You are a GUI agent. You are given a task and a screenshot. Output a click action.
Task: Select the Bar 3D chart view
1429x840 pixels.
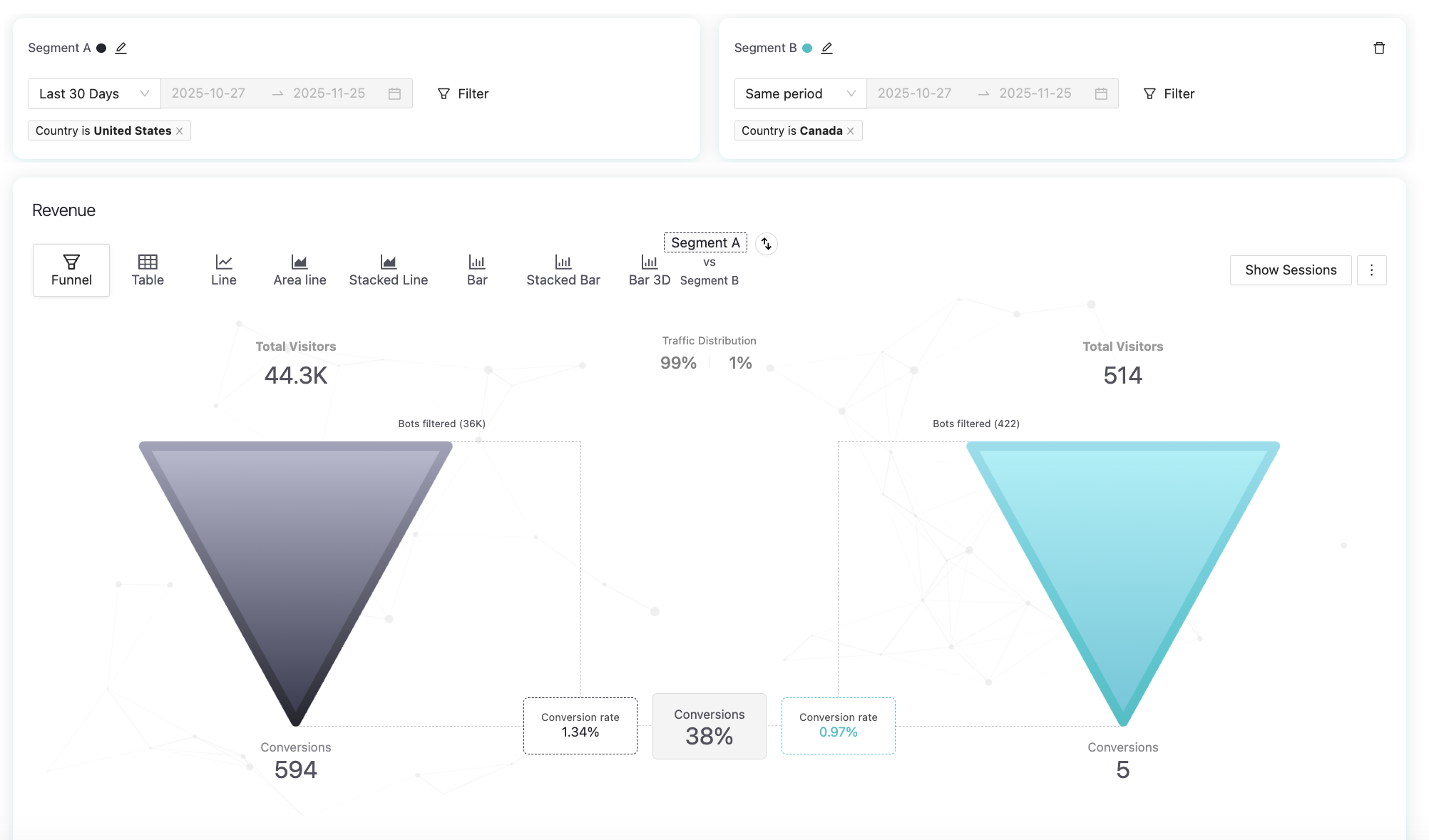(649, 270)
